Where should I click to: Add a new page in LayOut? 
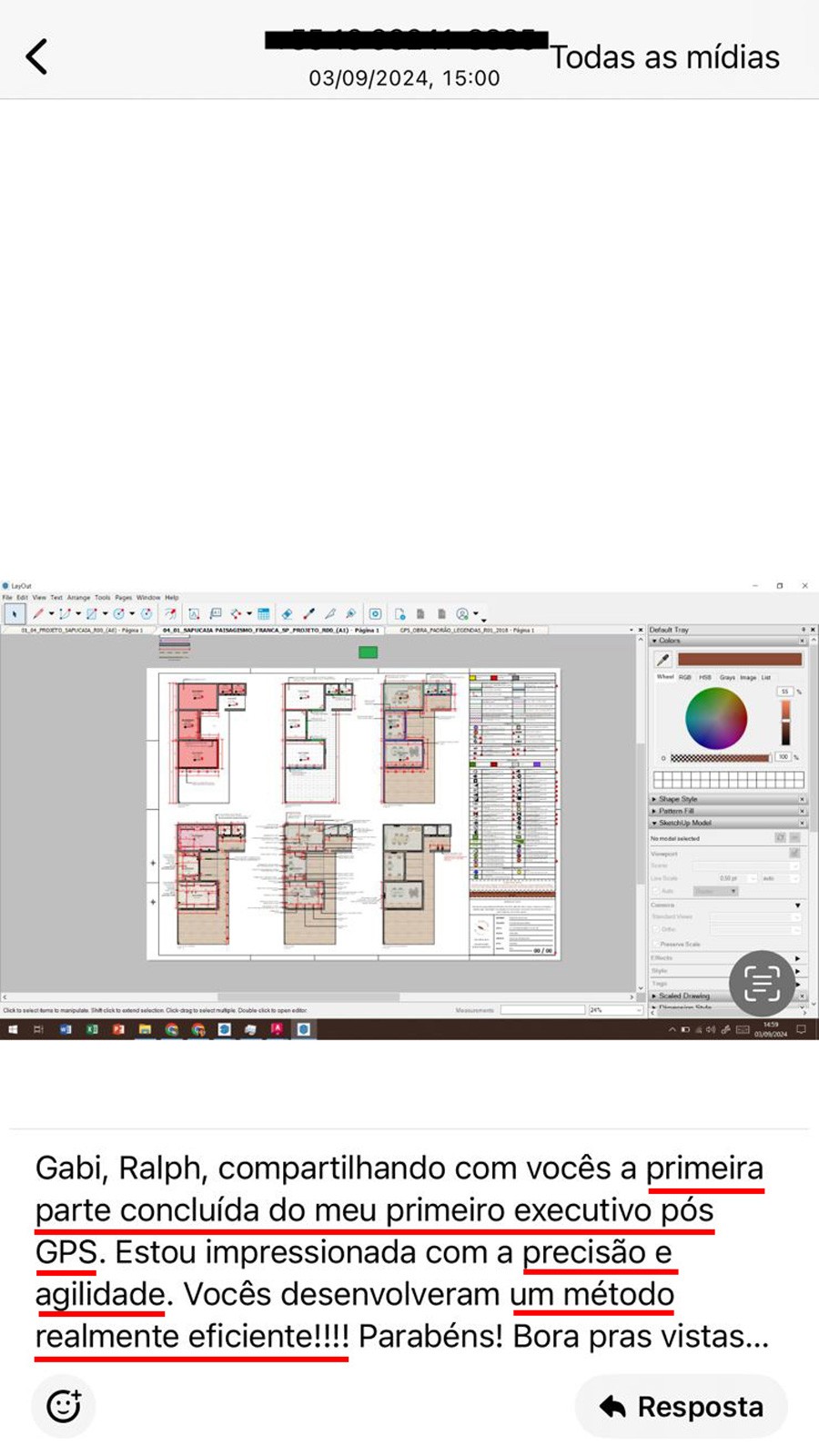[399, 614]
